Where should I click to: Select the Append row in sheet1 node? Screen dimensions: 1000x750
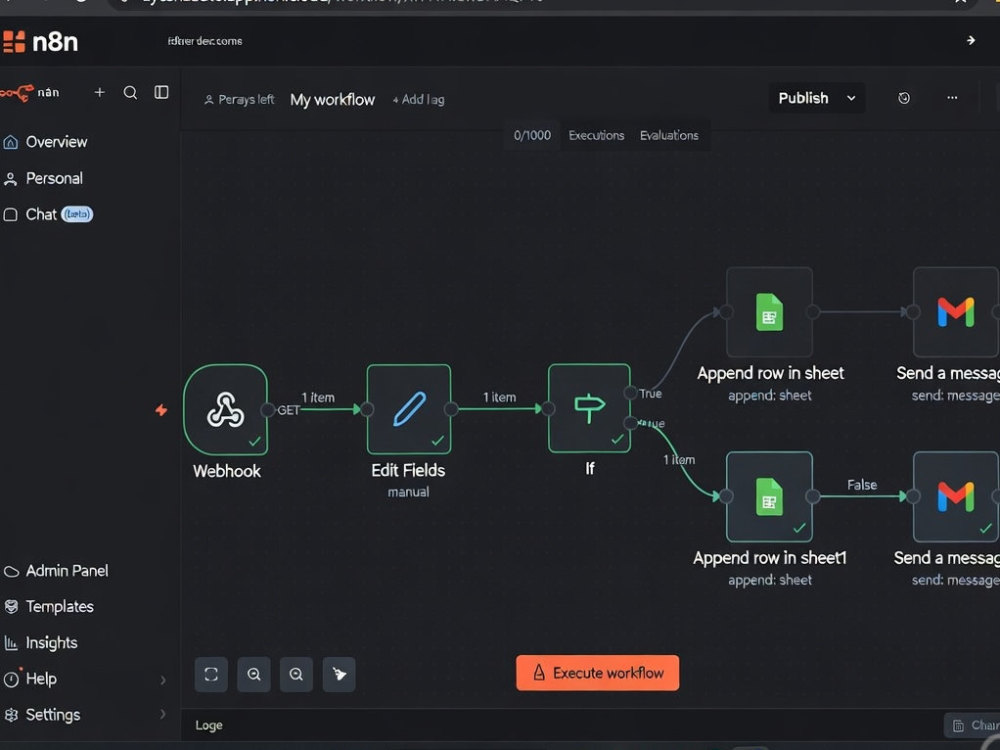(x=769, y=497)
